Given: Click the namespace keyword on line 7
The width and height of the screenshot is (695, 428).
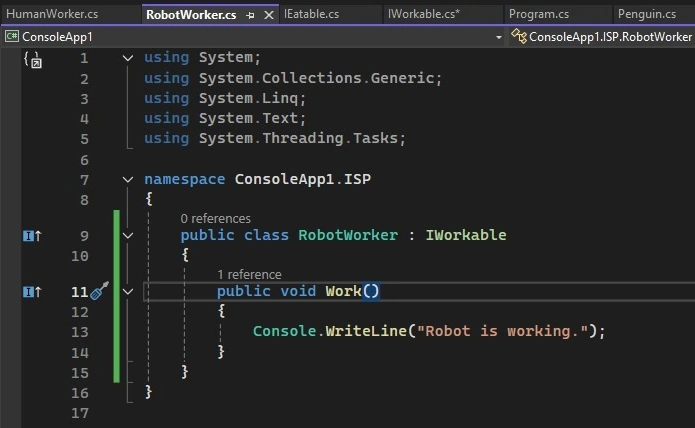Looking at the screenshot, I should [x=184, y=179].
